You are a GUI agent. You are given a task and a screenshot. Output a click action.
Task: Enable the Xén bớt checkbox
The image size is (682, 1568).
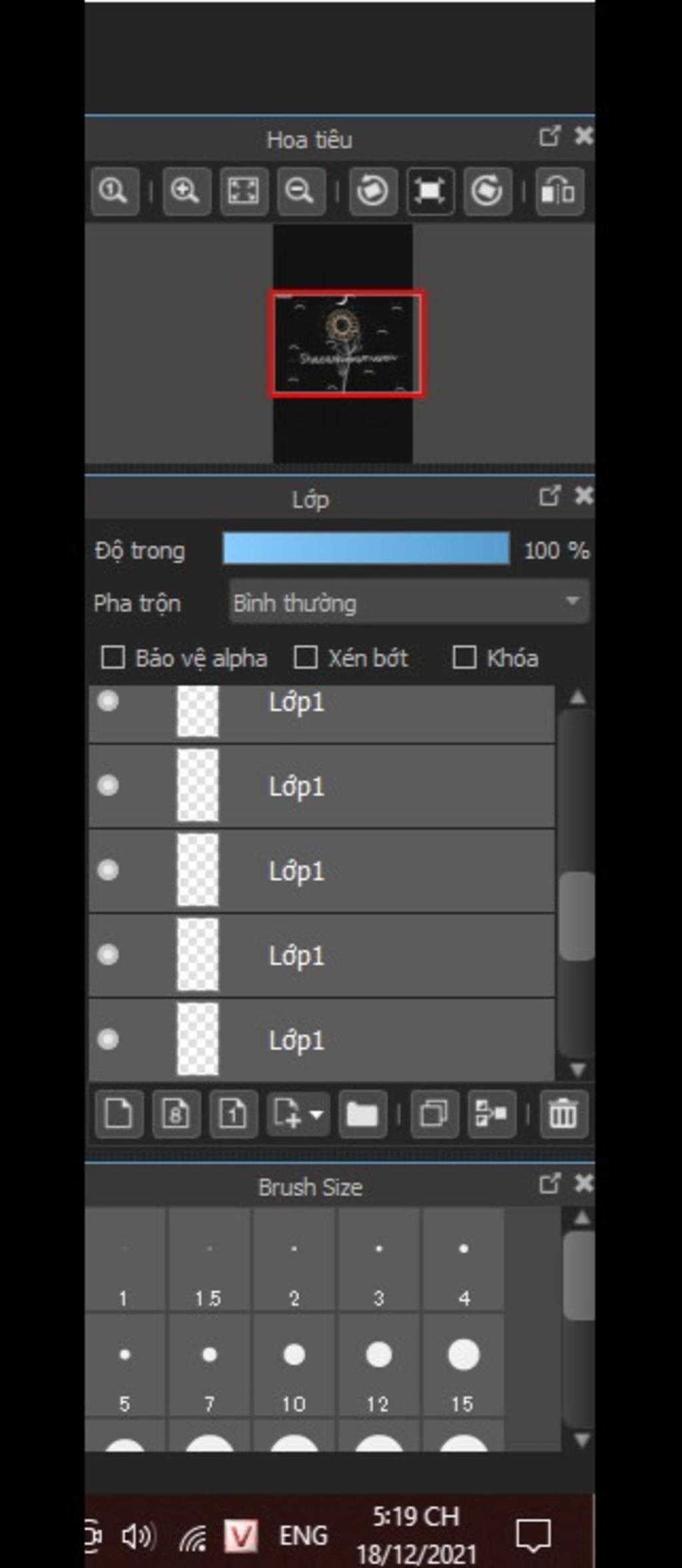click(305, 658)
